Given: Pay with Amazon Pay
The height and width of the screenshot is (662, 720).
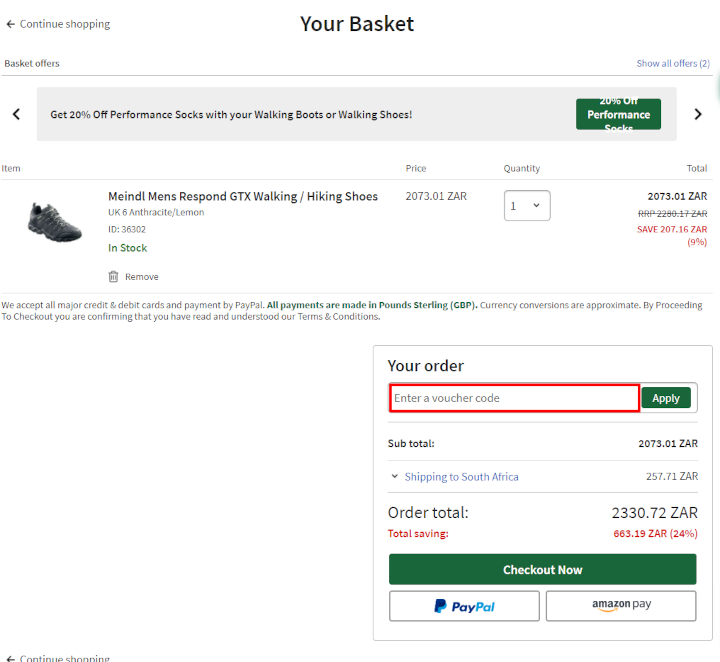Looking at the screenshot, I should click(x=621, y=606).
